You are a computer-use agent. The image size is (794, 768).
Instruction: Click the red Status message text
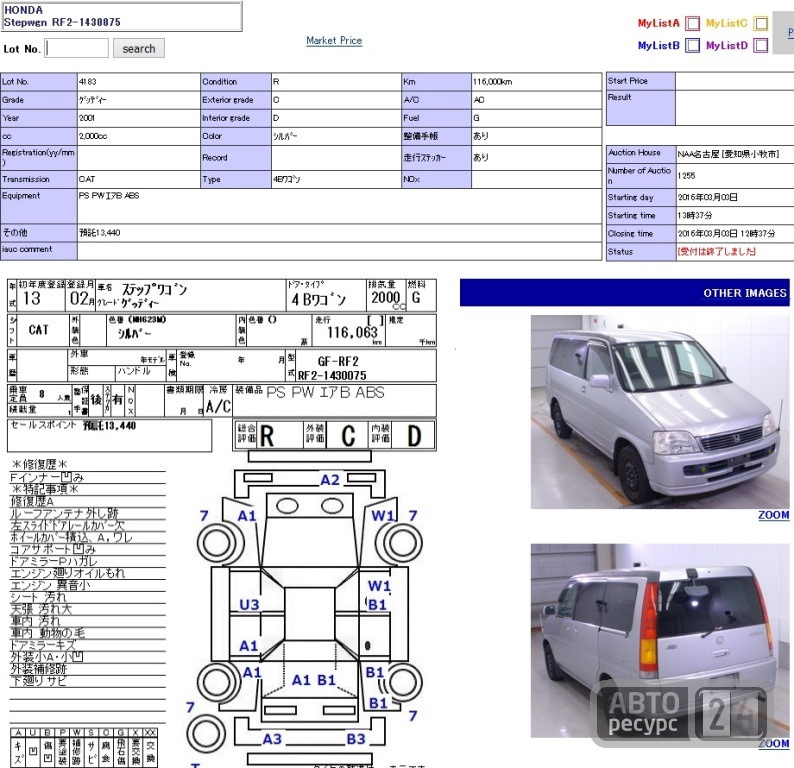point(717,252)
